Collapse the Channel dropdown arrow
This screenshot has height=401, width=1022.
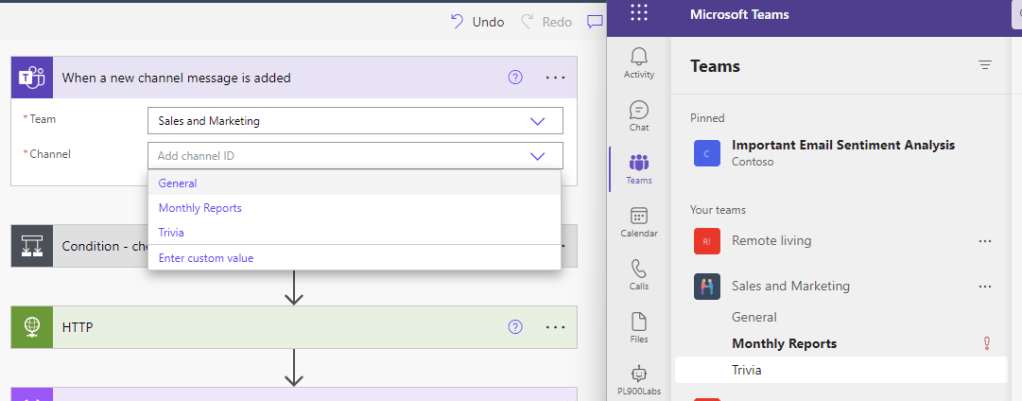click(537, 156)
